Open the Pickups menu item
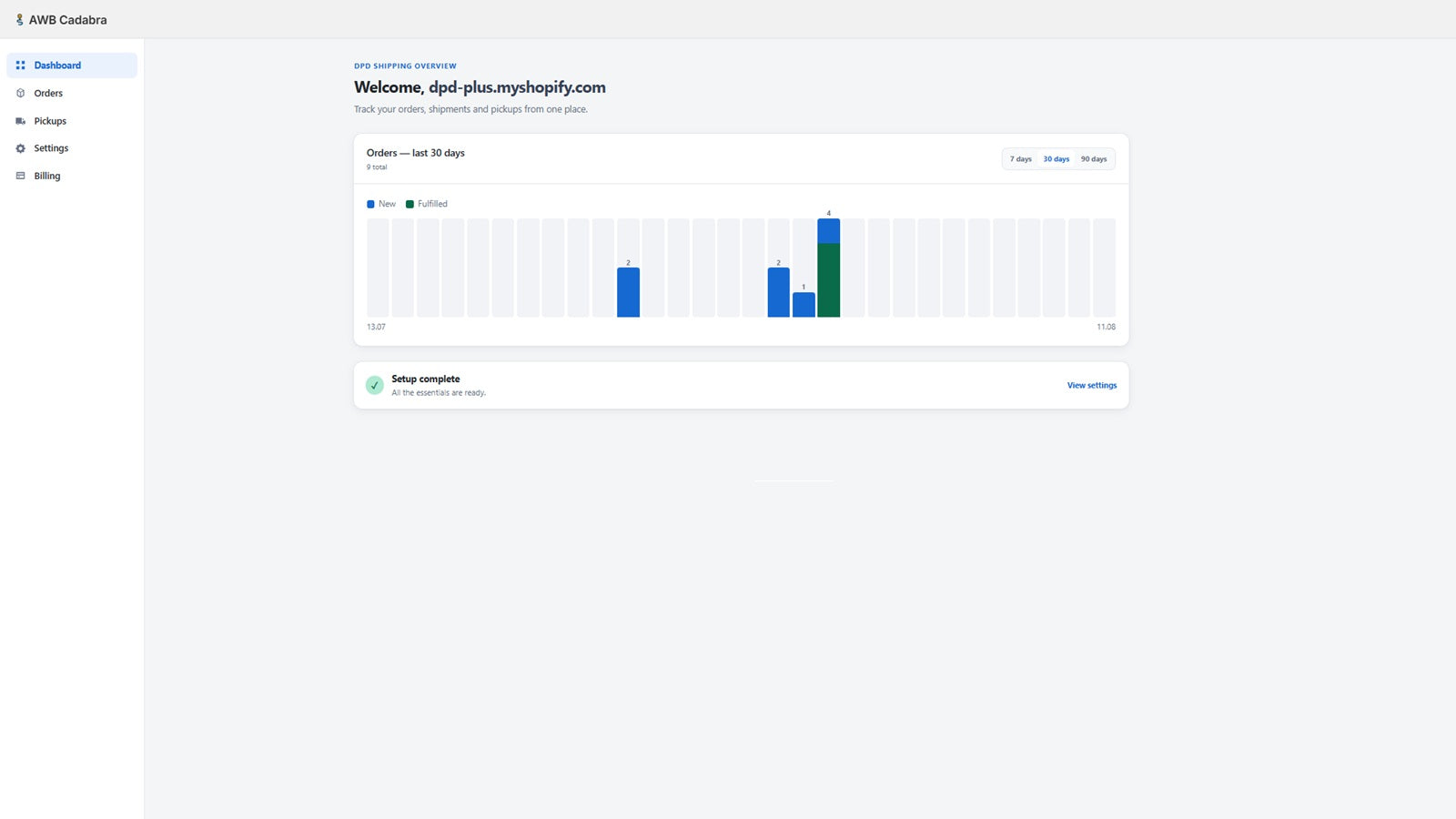The image size is (1456, 819). click(72, 121)
